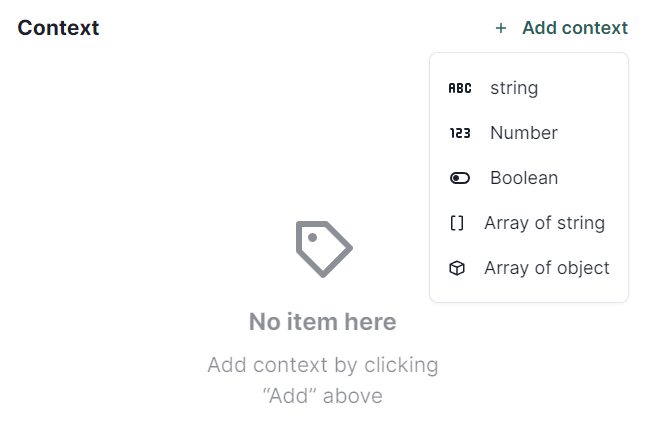Select Array of string option
This screenshot has width=646, height=424.
544,223
